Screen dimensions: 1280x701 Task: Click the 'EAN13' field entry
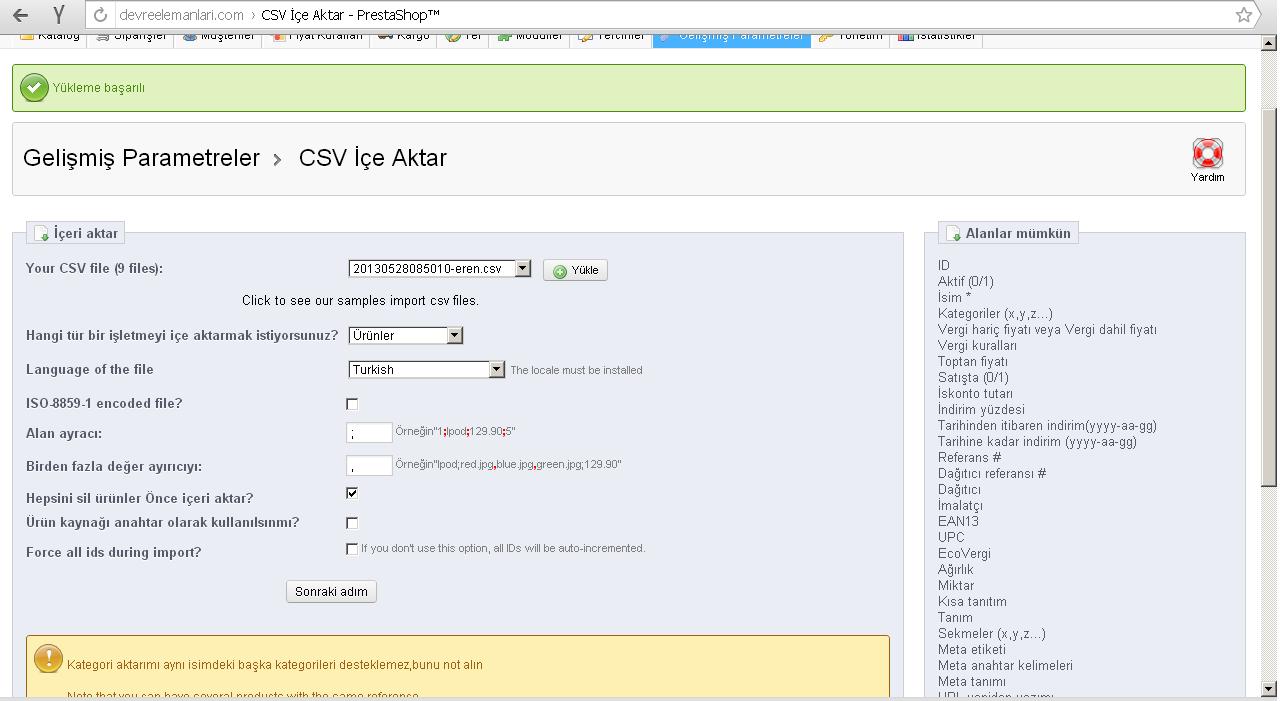coord(958,522)
